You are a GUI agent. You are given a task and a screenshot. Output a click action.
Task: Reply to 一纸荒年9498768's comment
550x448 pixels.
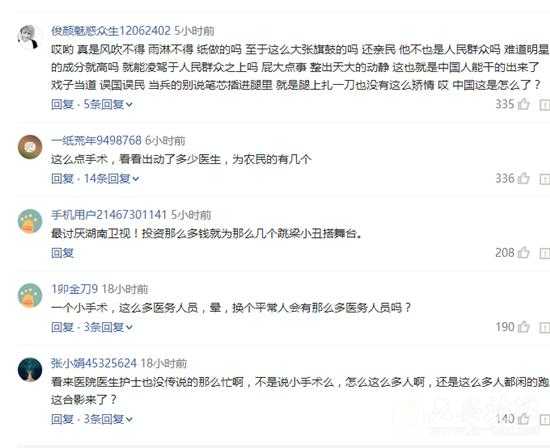tap(62, 179)
